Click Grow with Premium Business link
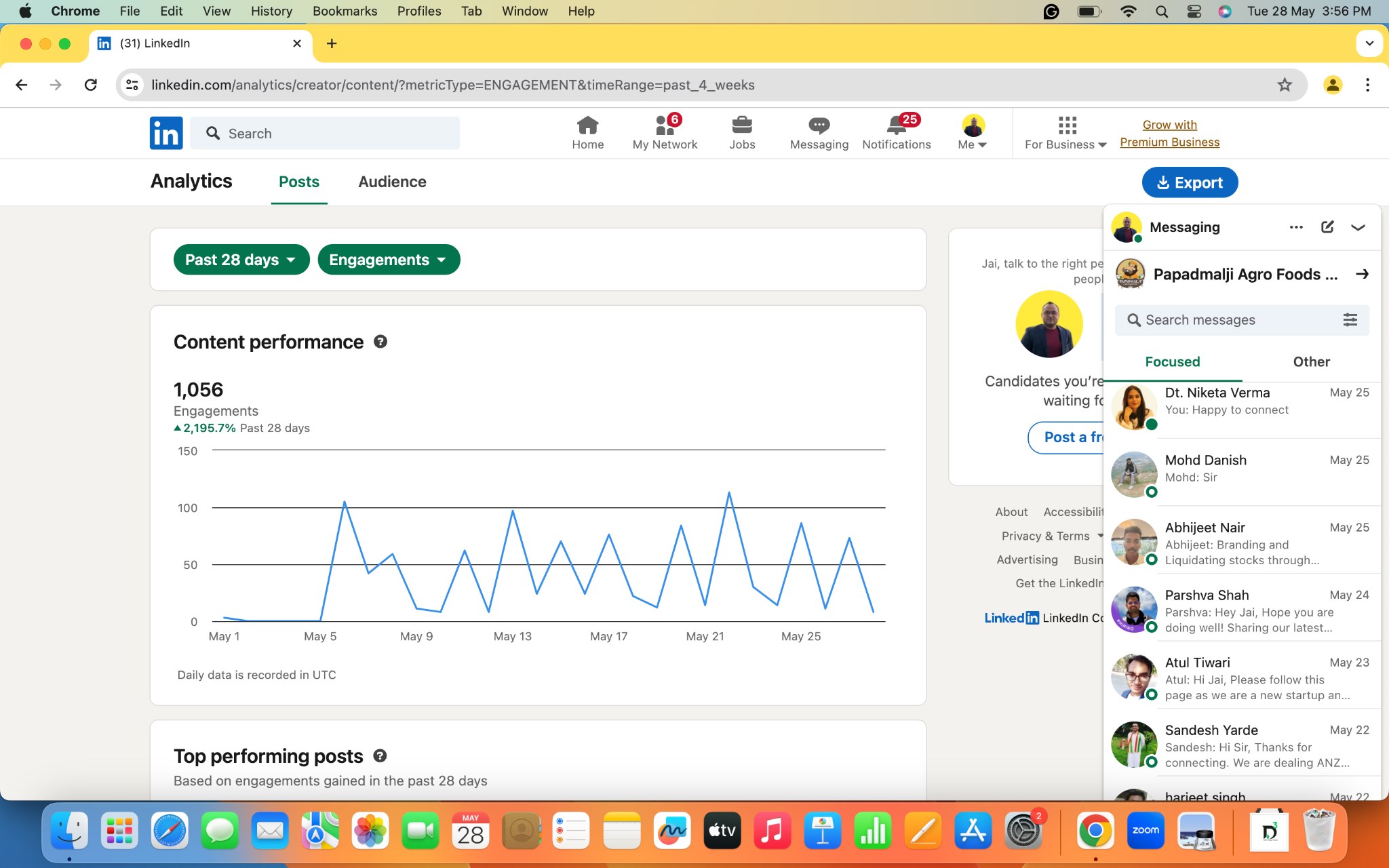1389x868 pixels. (x=1169, y=133)
